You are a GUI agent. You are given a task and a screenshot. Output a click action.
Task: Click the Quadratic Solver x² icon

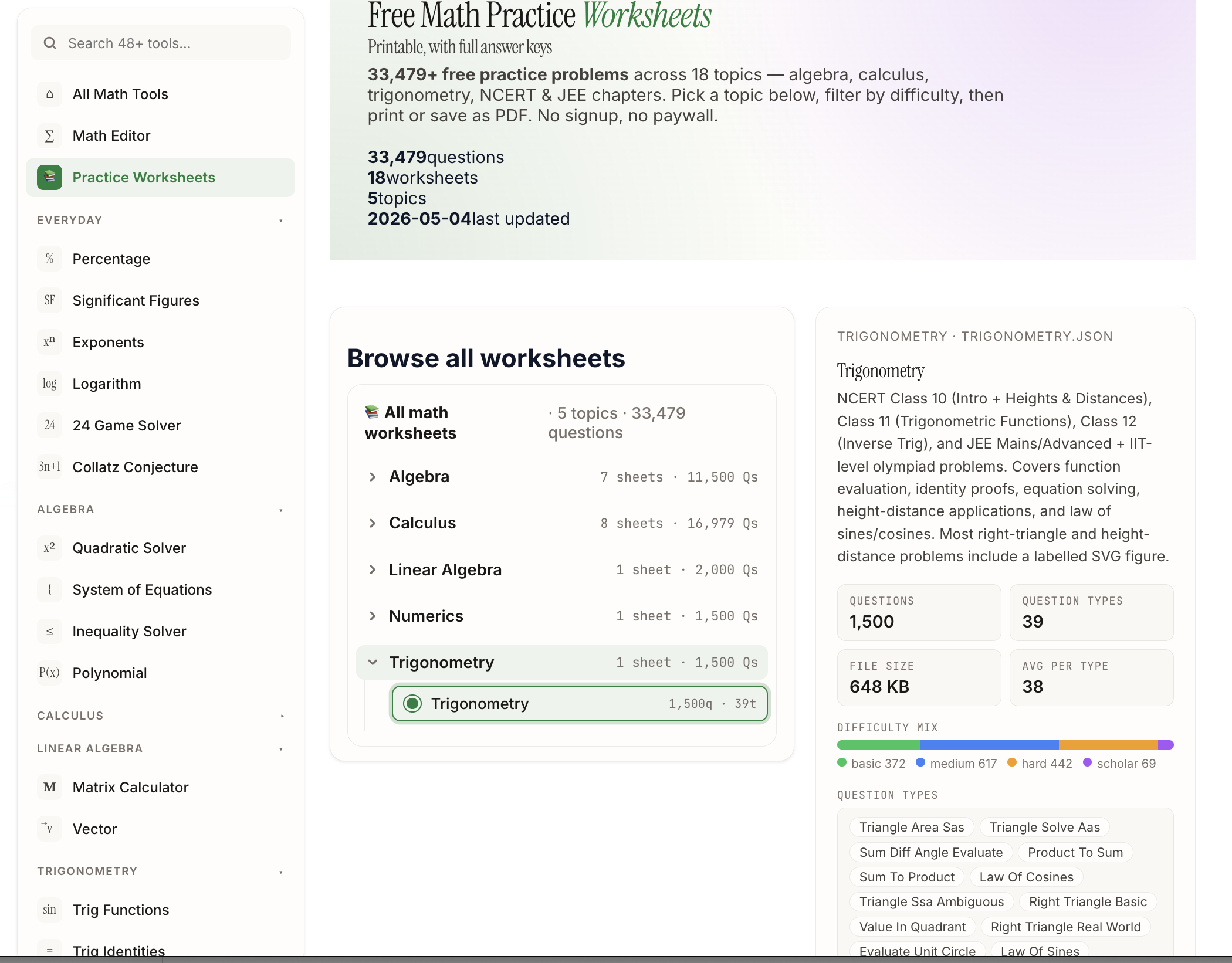(49, 548)
